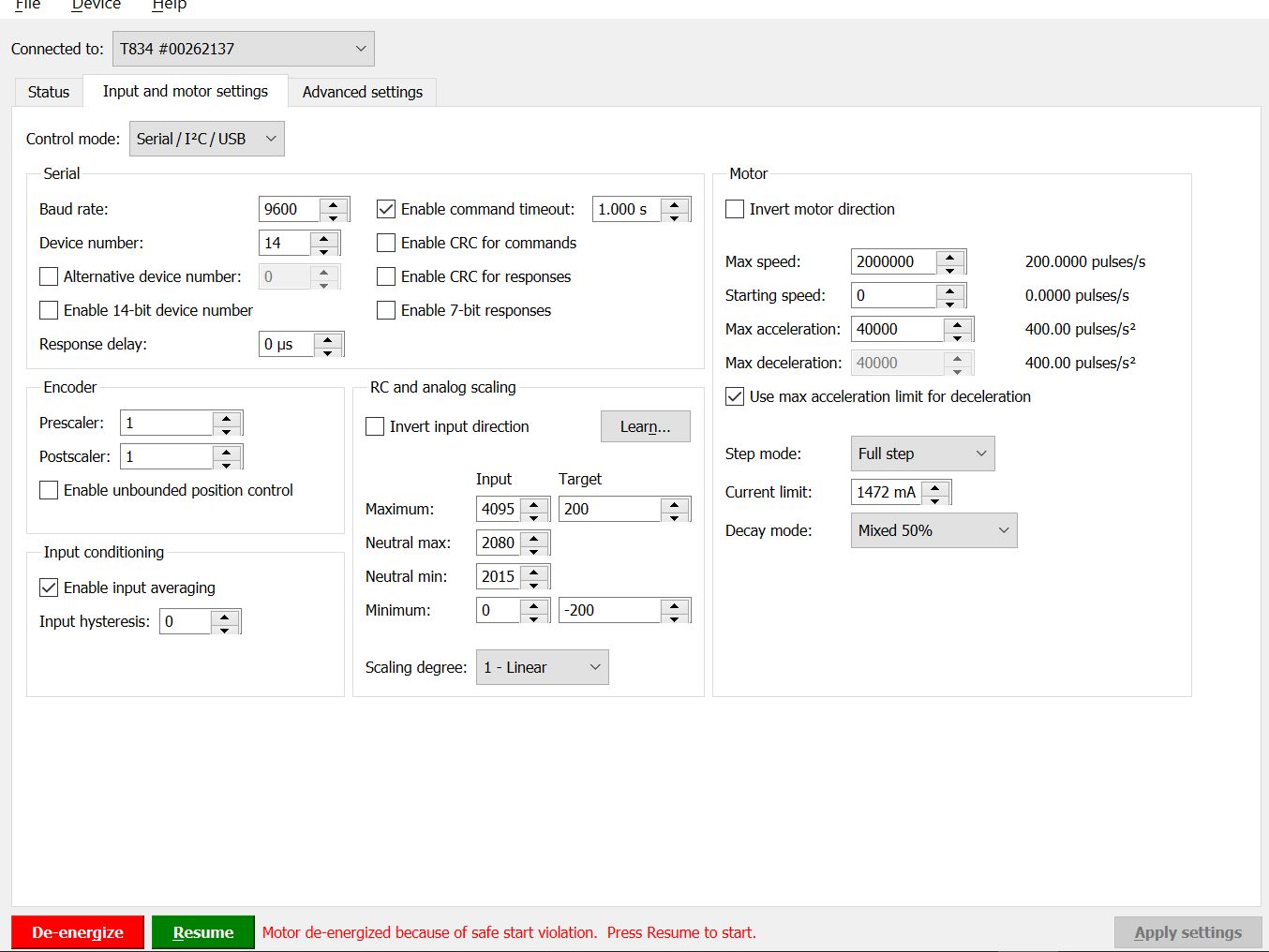Open the Decay mode dropdown

[x=933, y=530]
